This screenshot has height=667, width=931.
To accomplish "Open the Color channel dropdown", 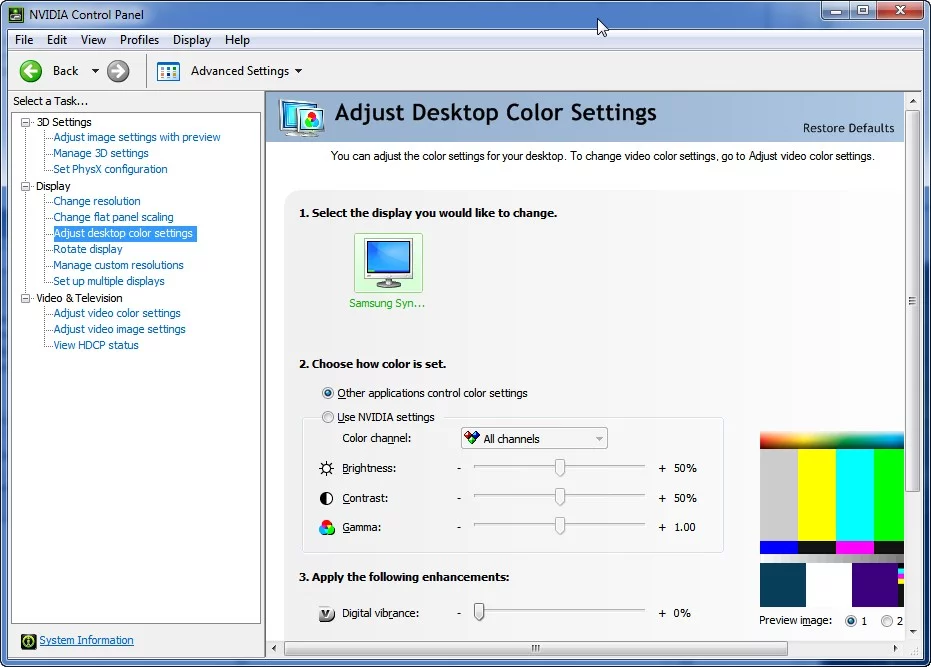I will (x=534, y=438).
